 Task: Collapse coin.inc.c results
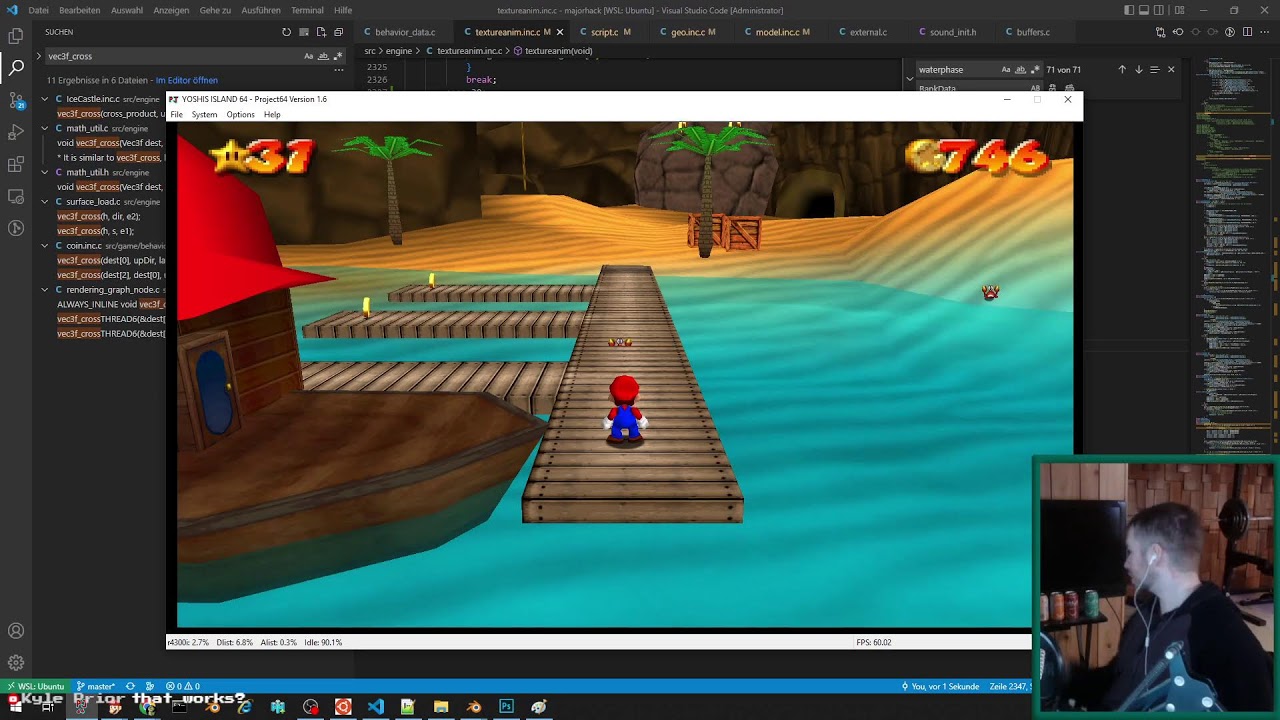coord(44,245)
